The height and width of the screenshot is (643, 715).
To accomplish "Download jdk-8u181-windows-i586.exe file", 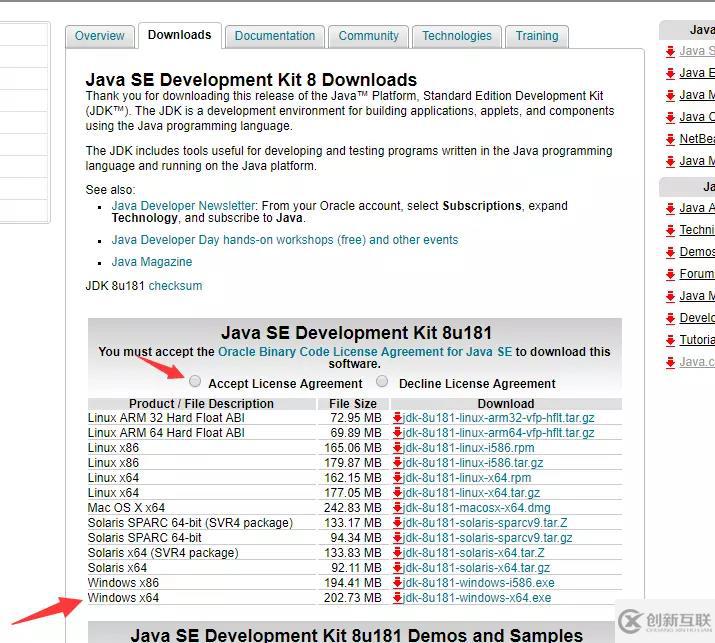I will point(478,583).
